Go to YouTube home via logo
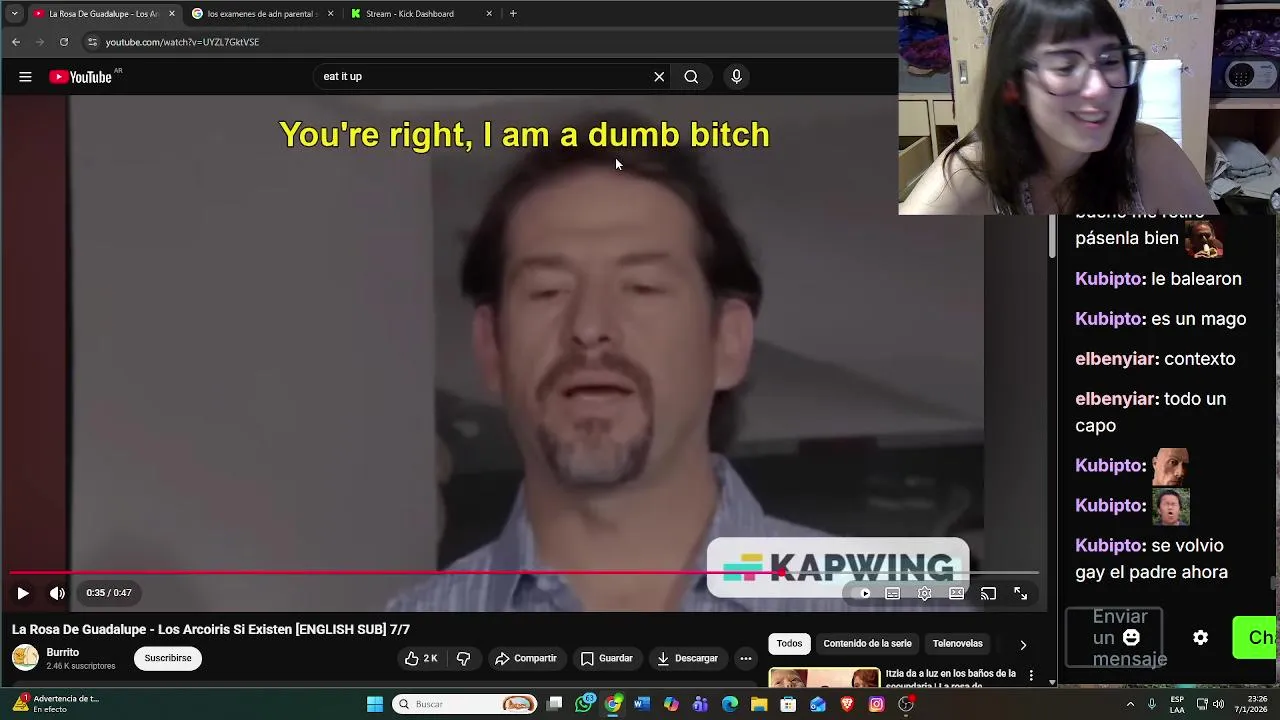 (x=80, y=77)
